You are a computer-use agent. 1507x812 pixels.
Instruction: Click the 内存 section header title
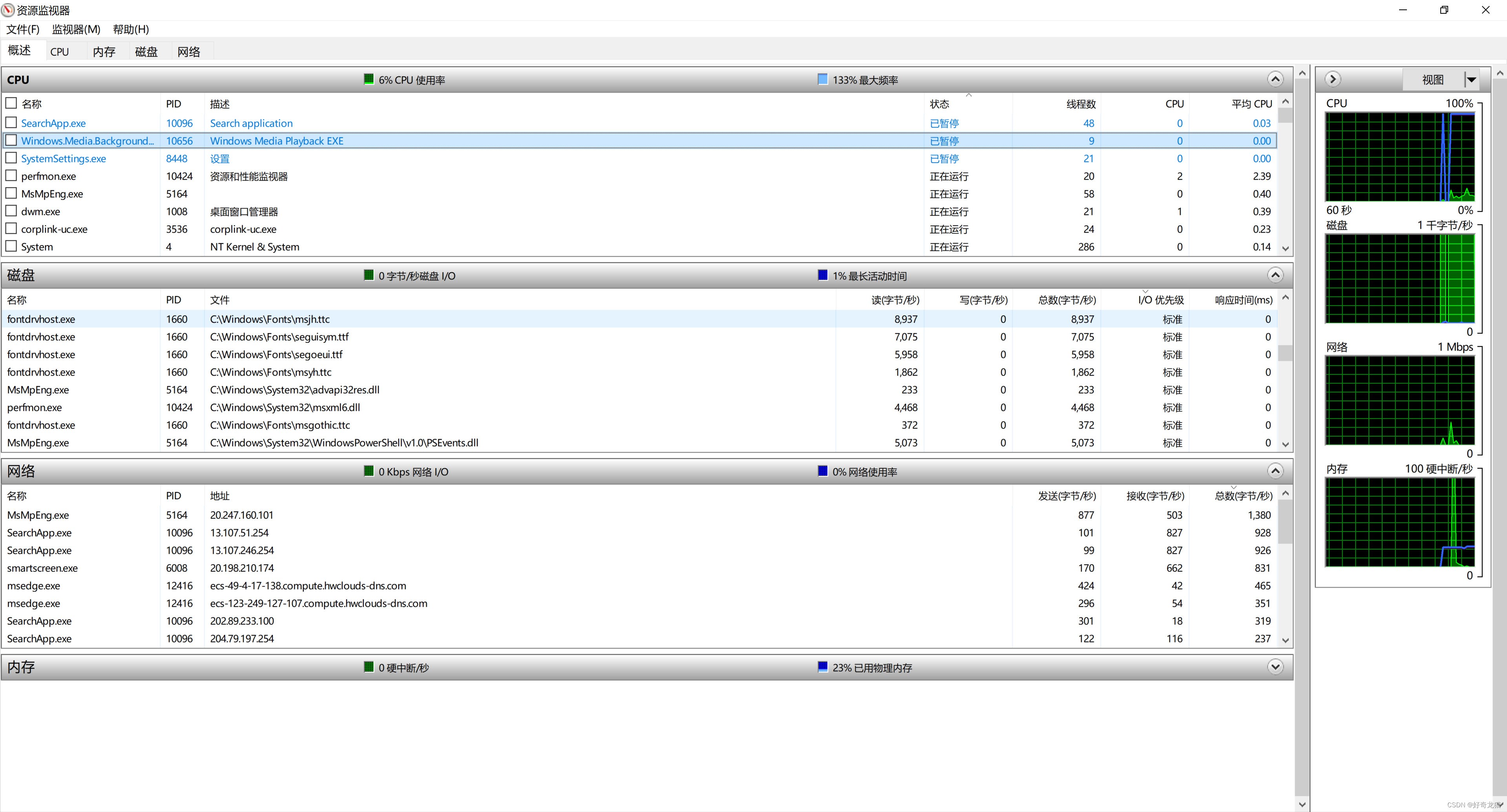(x=21, y=666)
